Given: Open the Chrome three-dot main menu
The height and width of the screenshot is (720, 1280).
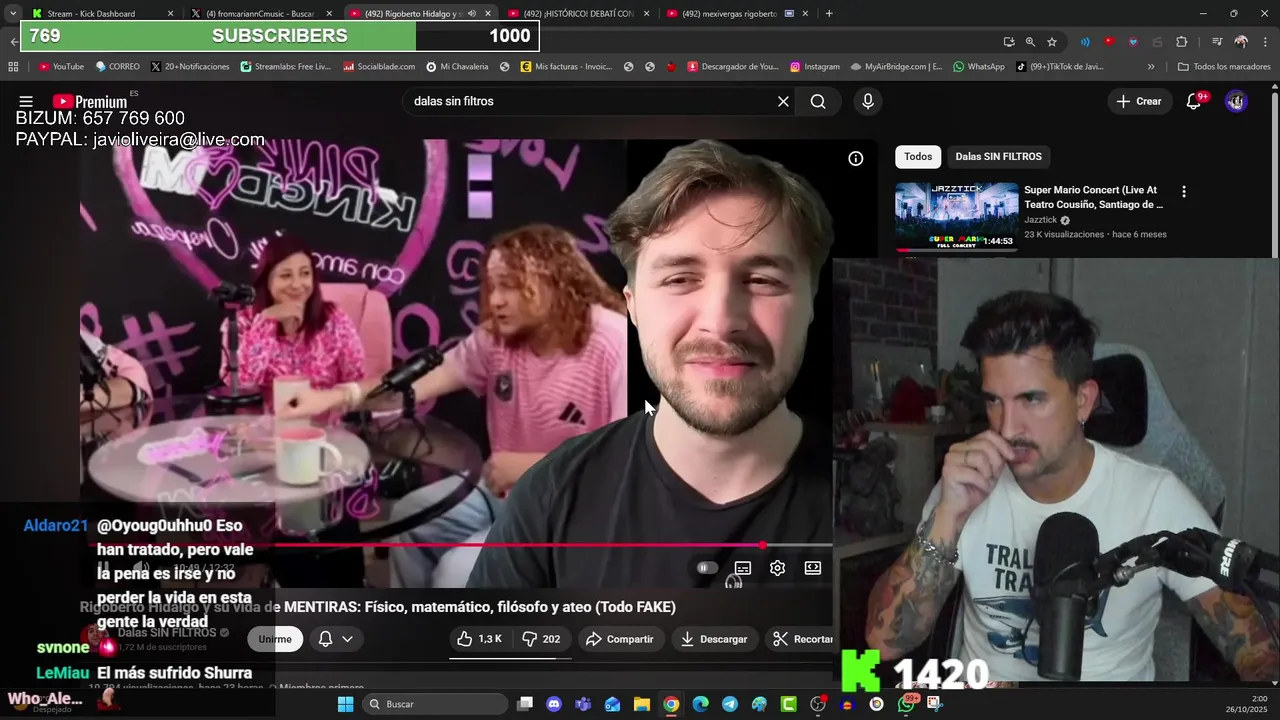Looking at the screenshot, I should tap(1264, 42).
